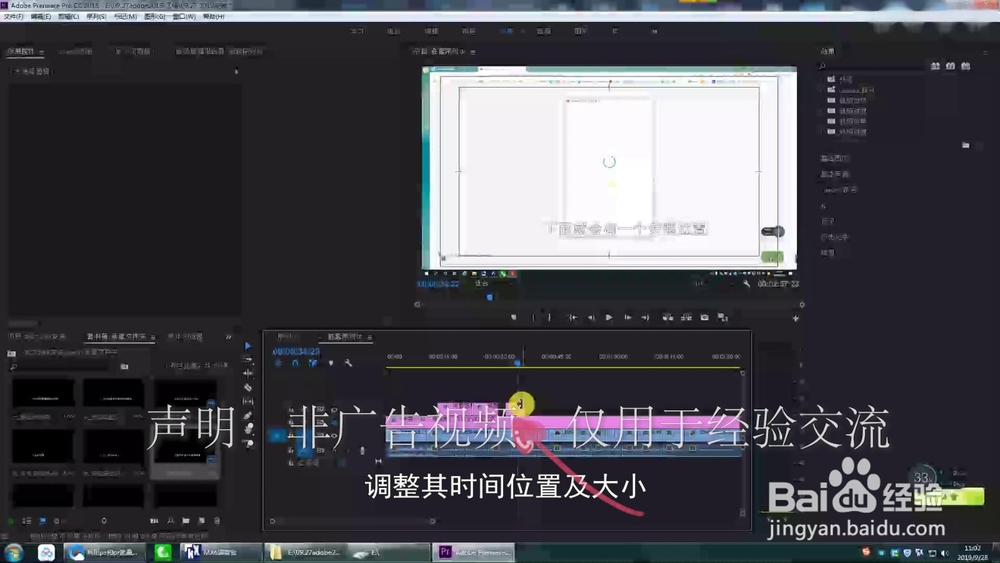Select the Ripple Edit tool
Screen dimensions: 1000x563
(248, 374)
